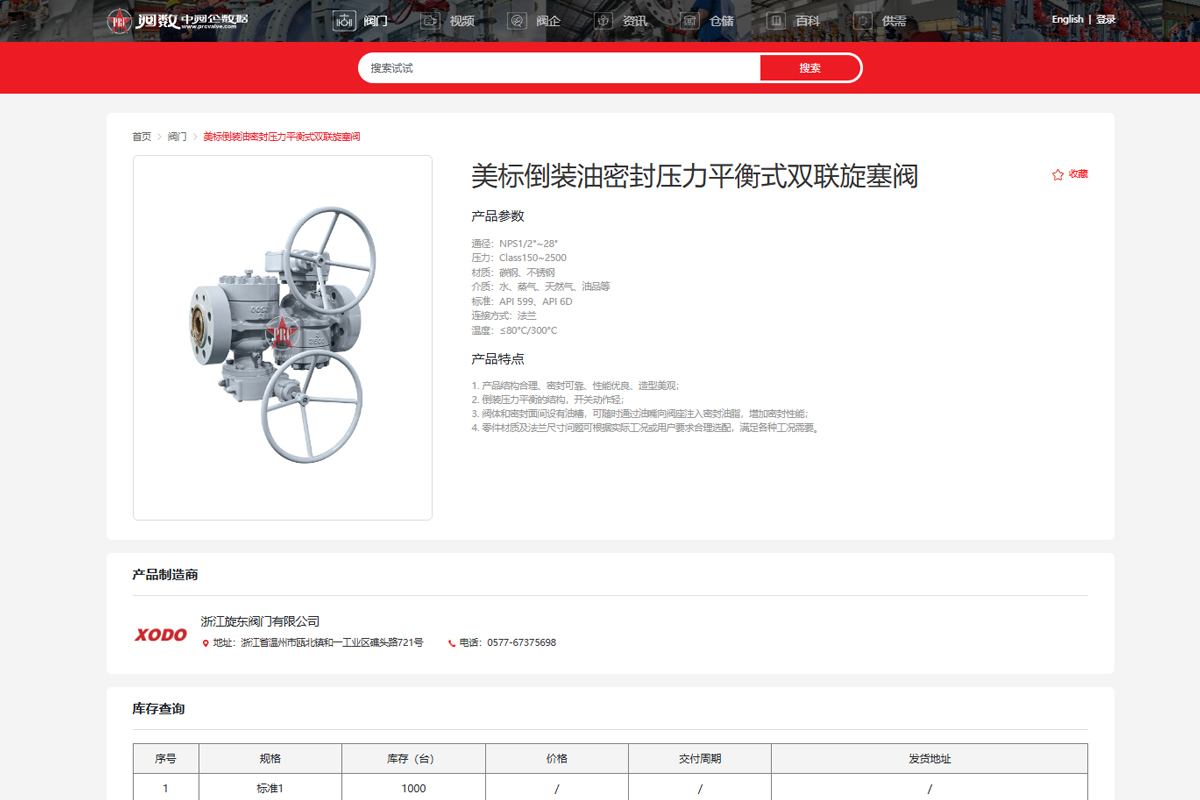This screenshot has width=1200, height=800.
Task: Open the 百科 menu item
Action: 806,20
